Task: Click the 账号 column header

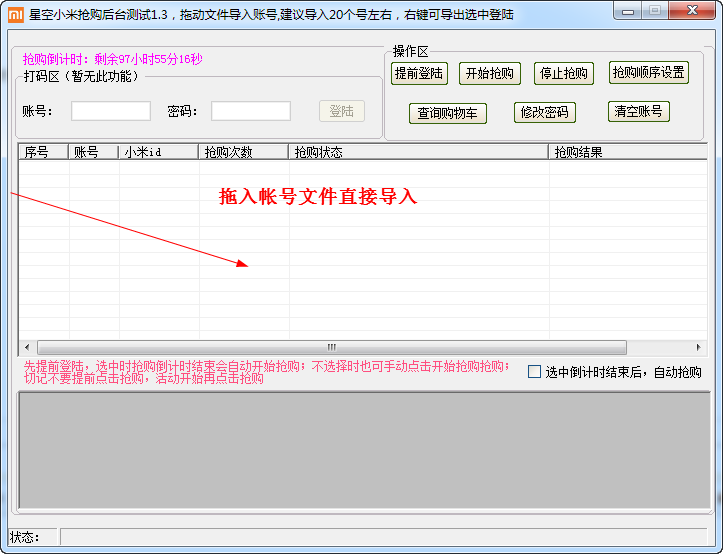Action: coord(93,152)
